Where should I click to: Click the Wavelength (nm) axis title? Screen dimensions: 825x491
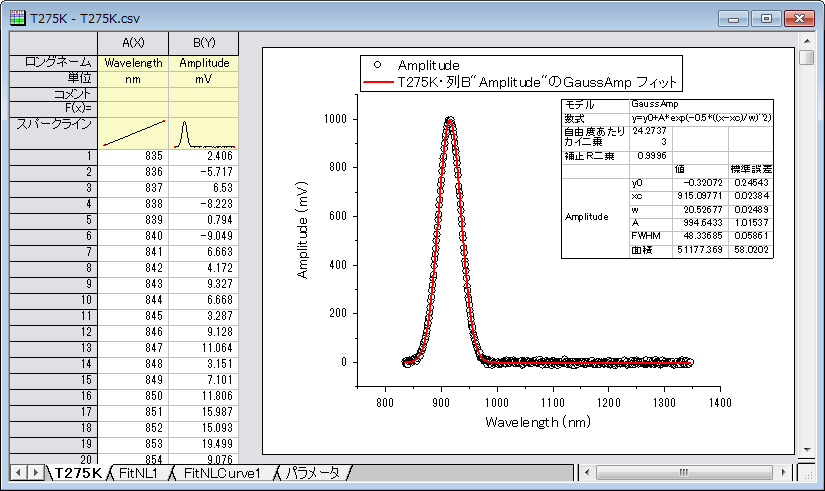click(x=538, y=422)
